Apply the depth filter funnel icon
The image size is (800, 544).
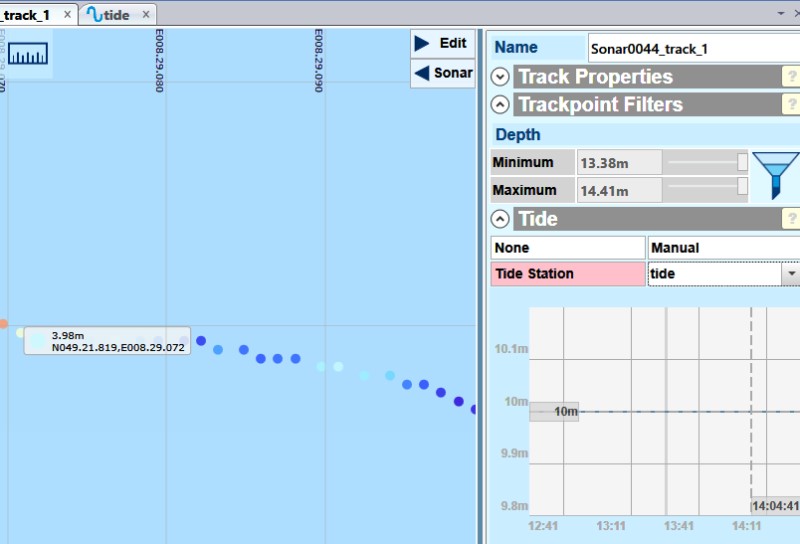[775, 175]
